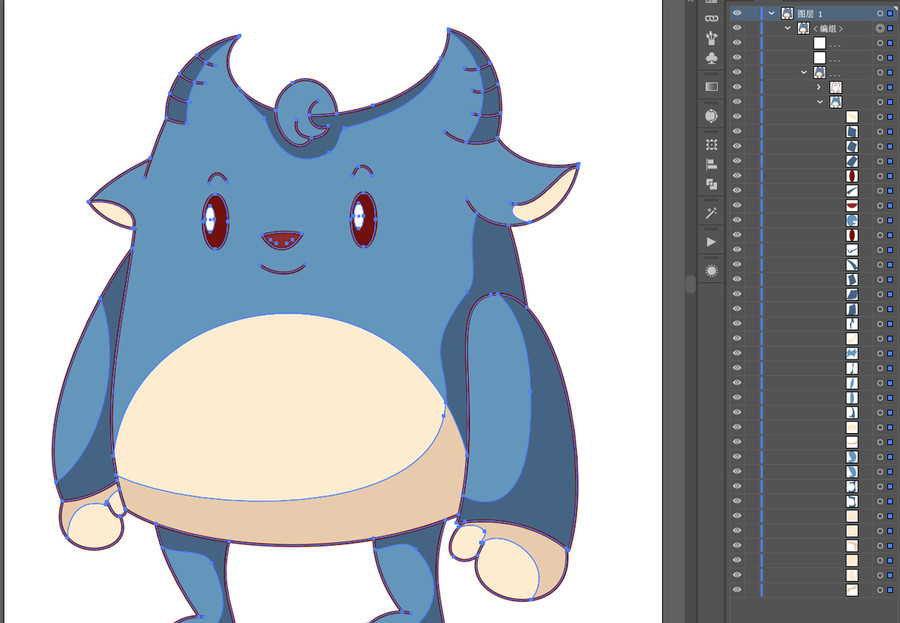Viewport: 900px width, 623px height.
Task: Open the circular-arrows panel icon below Gradient
Action: (x=711, y=115)
